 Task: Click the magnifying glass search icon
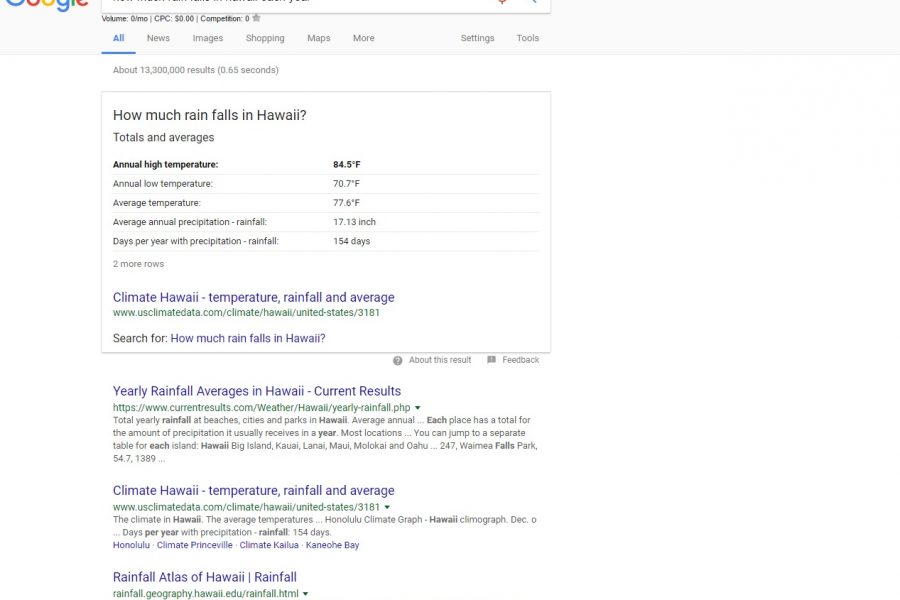coord(531,2)
